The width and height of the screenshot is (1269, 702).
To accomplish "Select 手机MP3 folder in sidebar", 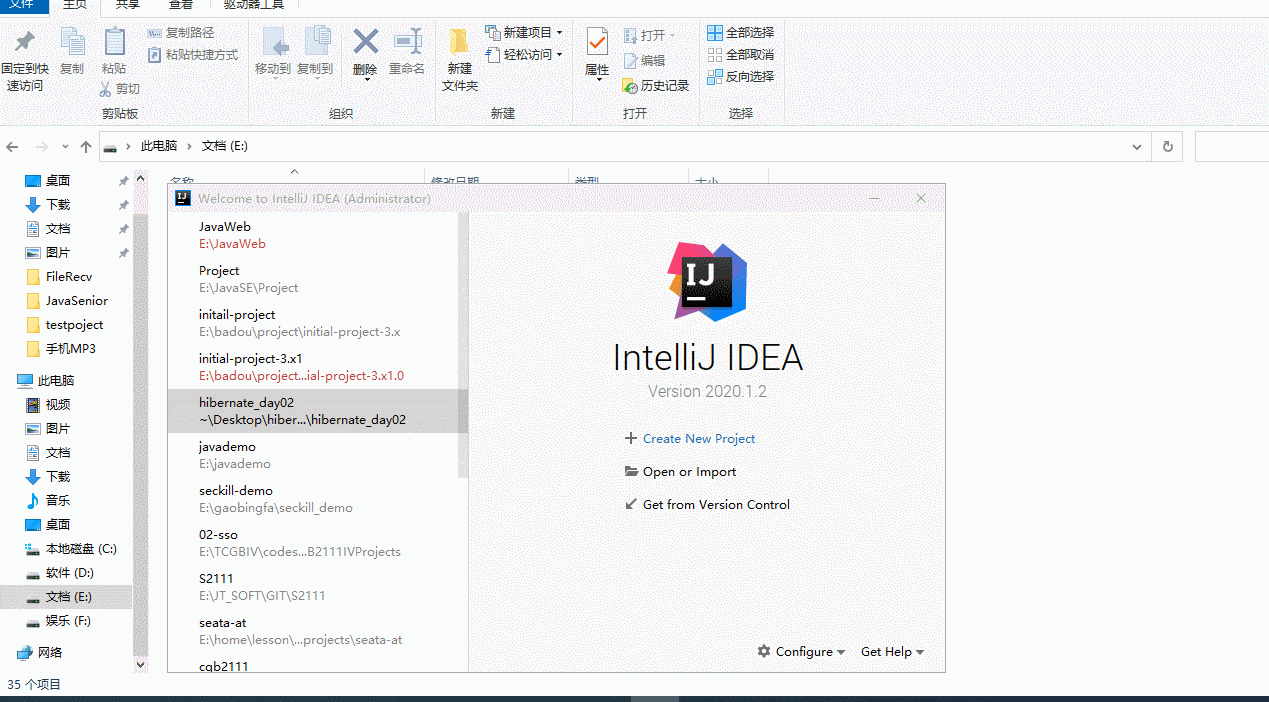I will pos(70,349).
